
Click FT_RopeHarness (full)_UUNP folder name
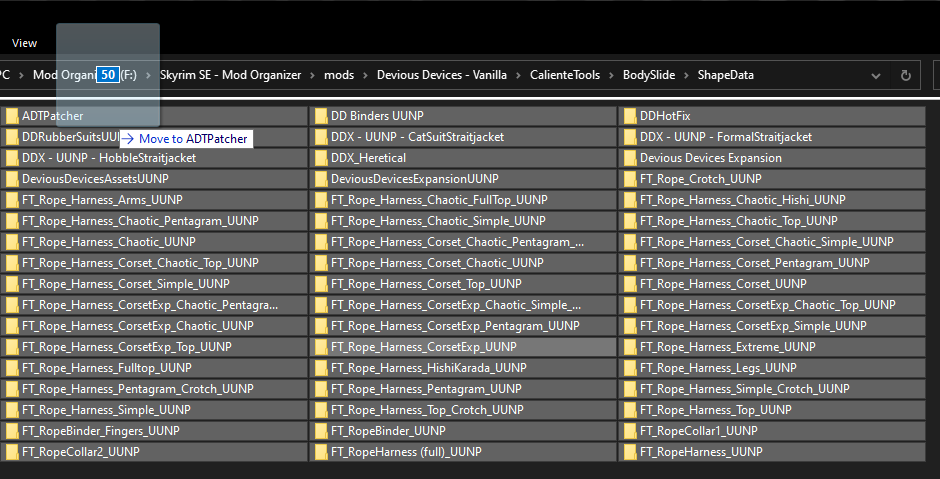406,451
